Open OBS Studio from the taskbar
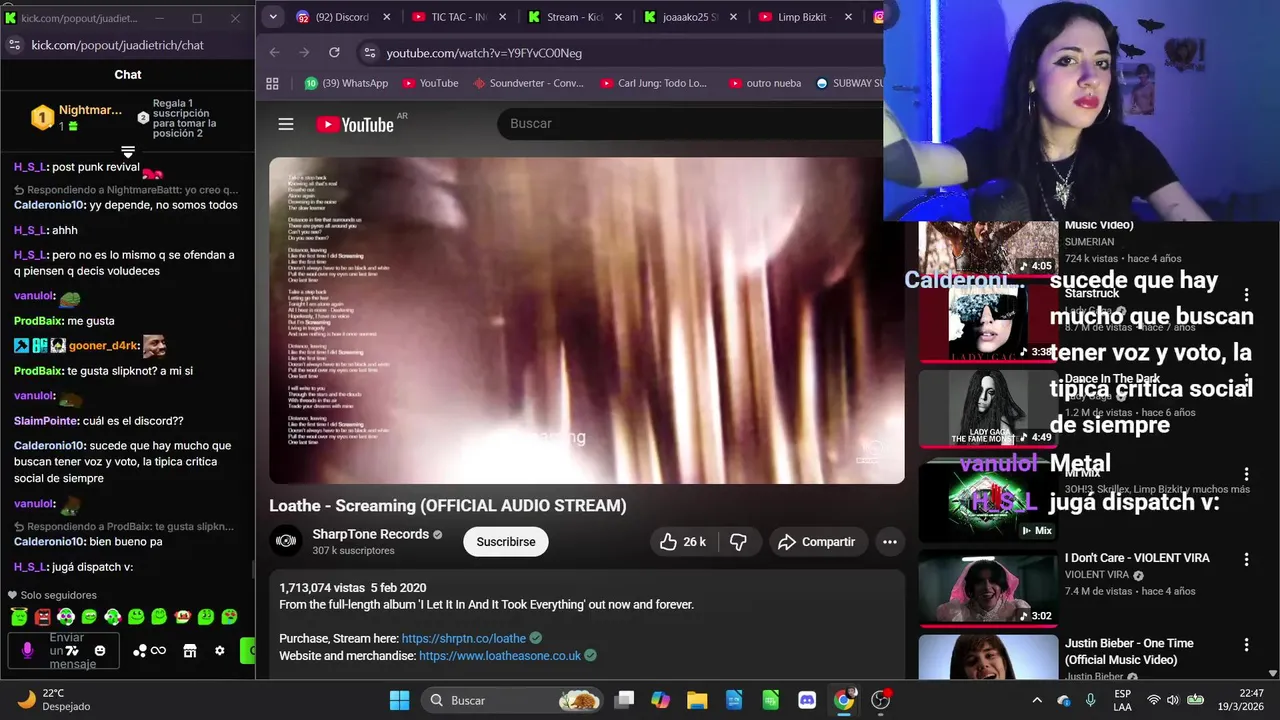The width and height of the screenshot is (1280, 720). click(881, 700)
